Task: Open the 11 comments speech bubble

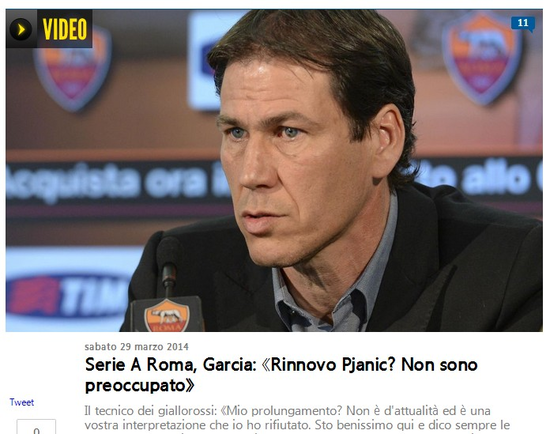Action: (x=523, y=24)
